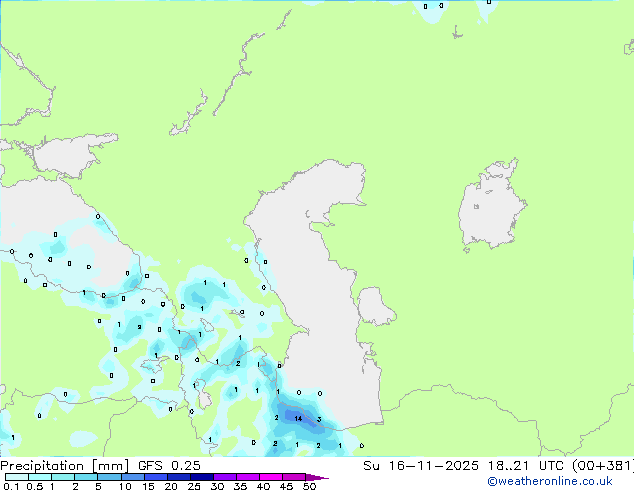Click the legend swatch between 10 and 15
Screen dimensions: 634x490
point(133,477)
